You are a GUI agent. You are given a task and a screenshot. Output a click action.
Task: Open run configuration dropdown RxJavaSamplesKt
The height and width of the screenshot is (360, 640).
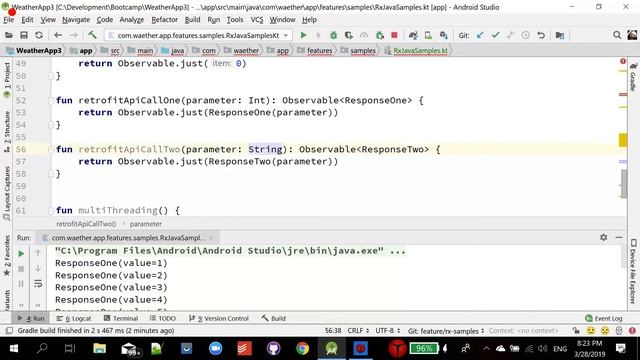click(198, 36)
